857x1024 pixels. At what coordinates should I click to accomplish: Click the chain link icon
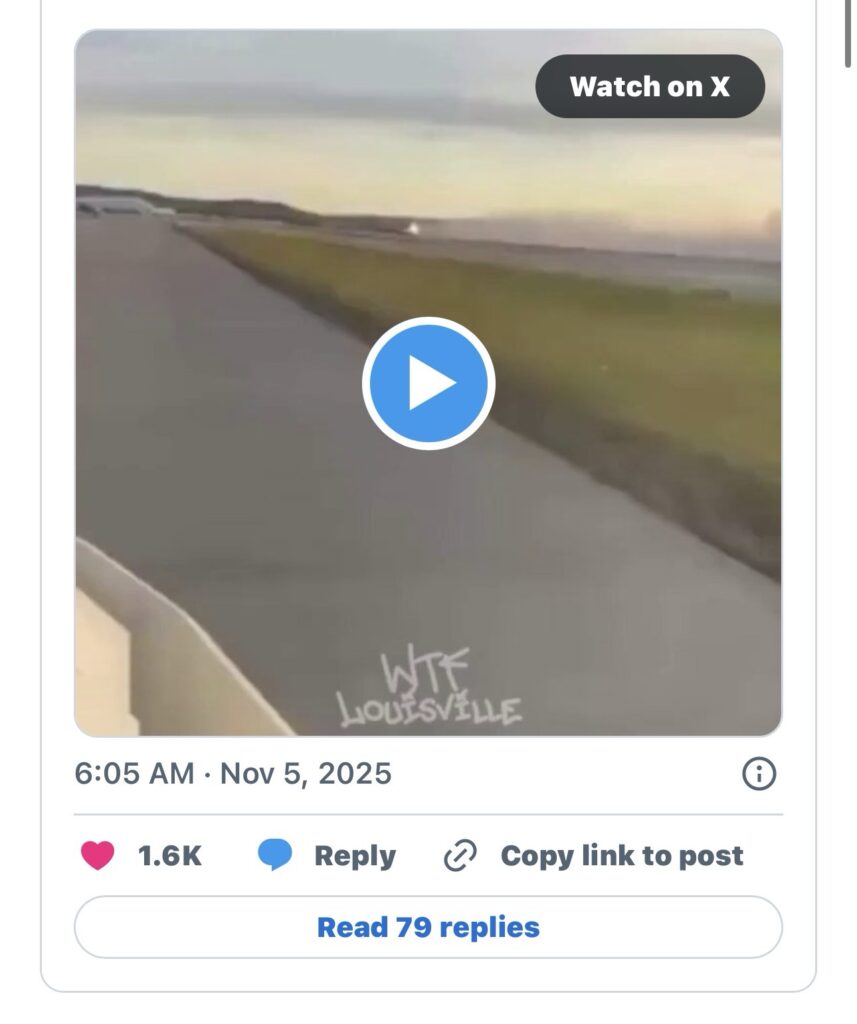(x=460, y=856)
